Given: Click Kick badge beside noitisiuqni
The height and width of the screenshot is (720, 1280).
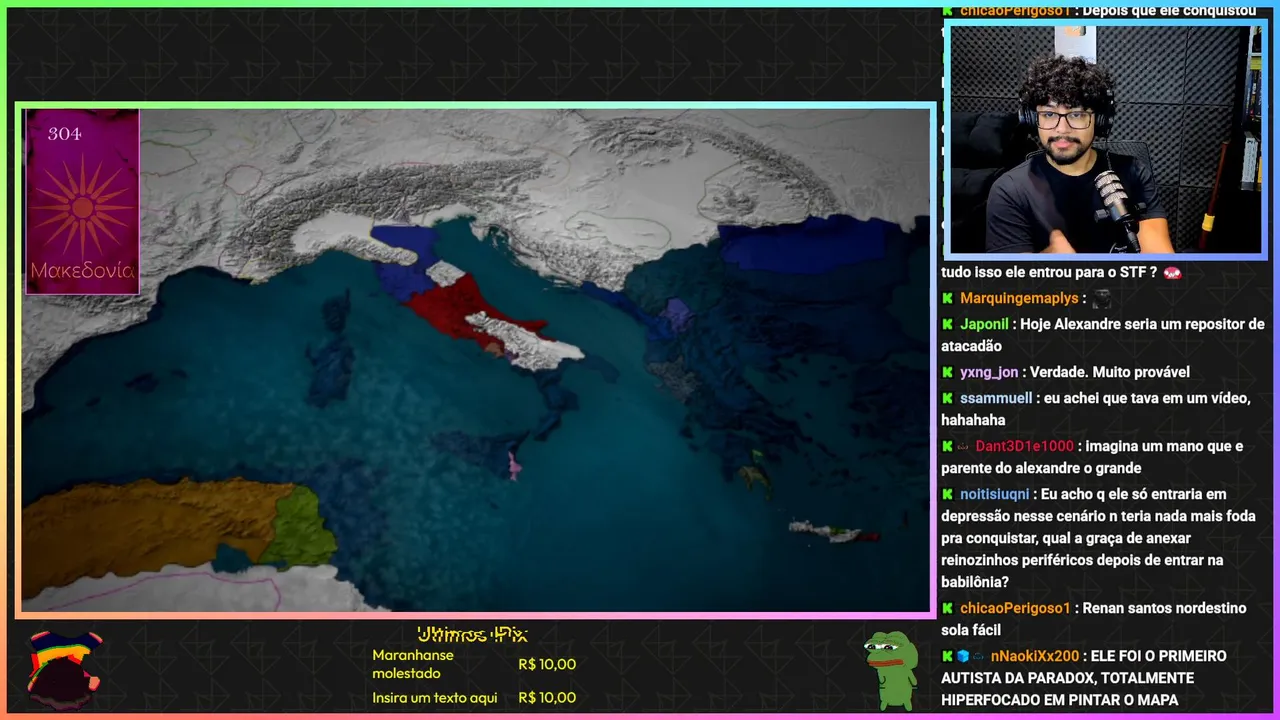Looking at the screenshot, I should [947, 494].
